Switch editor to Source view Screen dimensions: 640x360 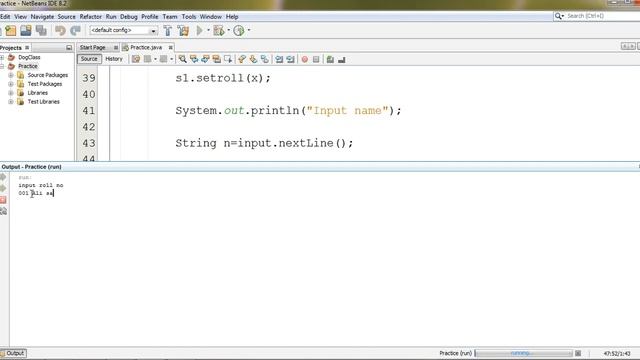point(89,59)
